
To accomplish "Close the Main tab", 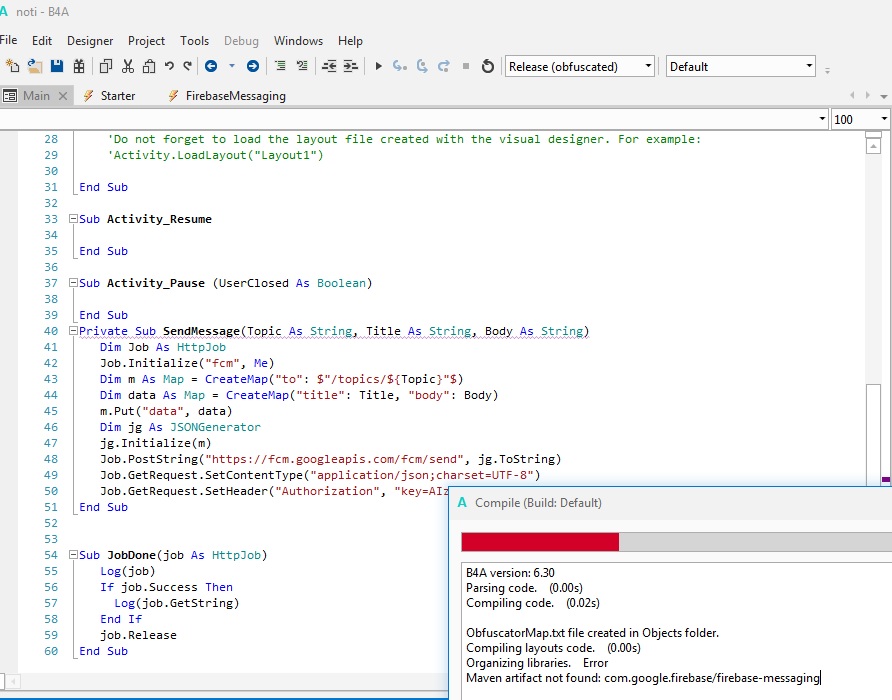I will pyautogui.click(x=62, y=96).
